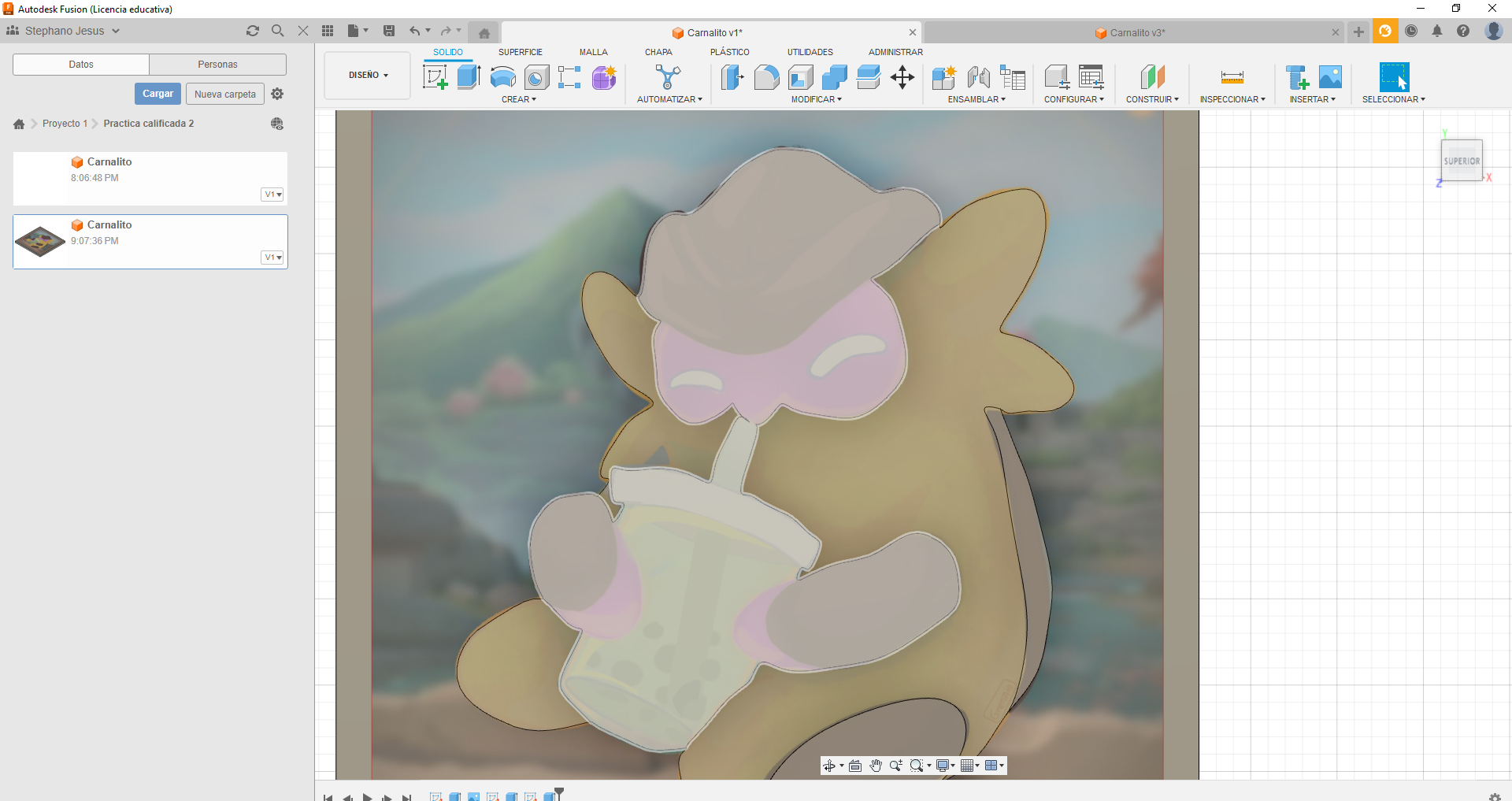Select the Create Sketch tool
This screenshot has height=801, width=1512.
coord(435,77)
